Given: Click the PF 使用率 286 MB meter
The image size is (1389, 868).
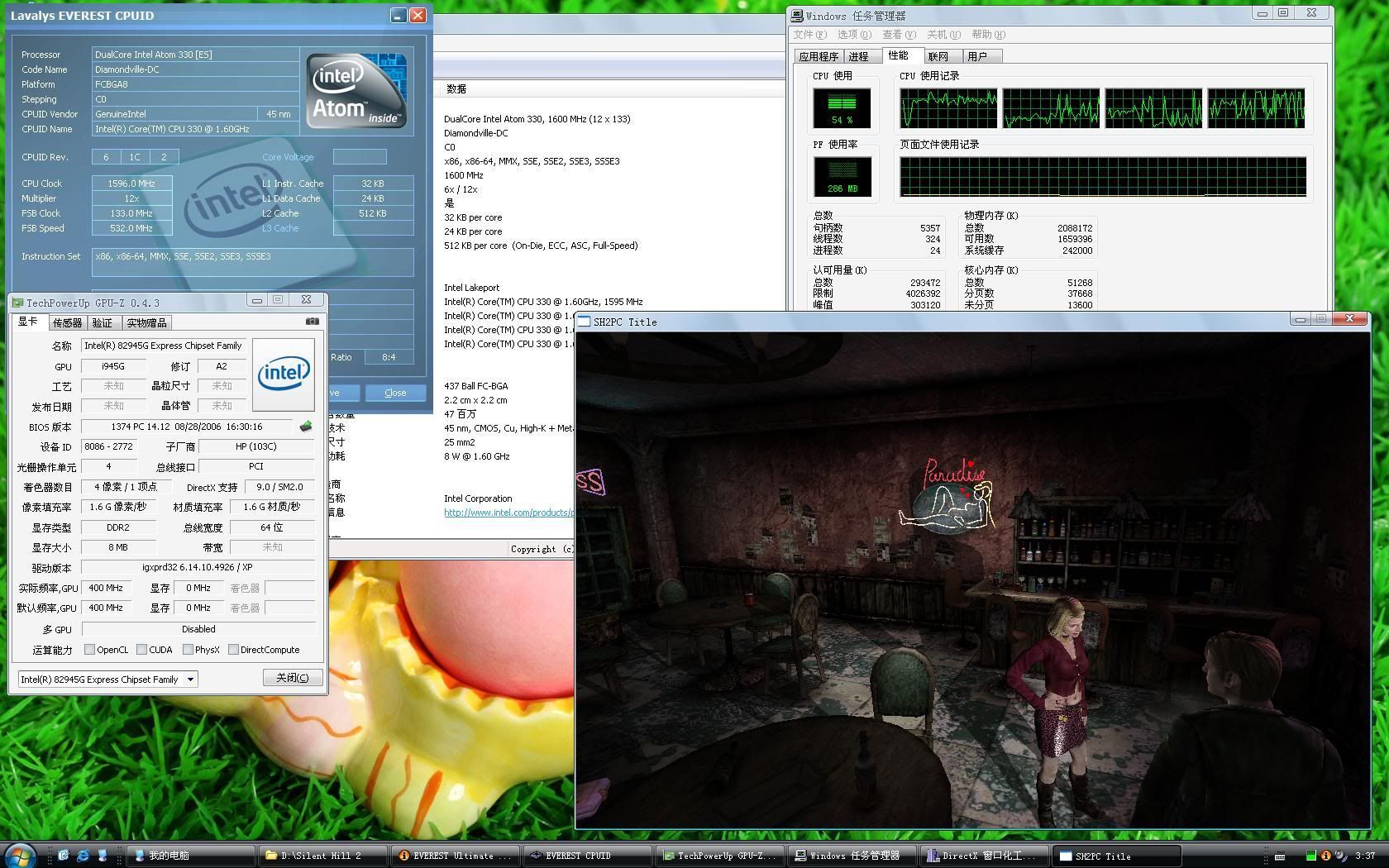Looking at the screenshot, I should coord(842,177).
